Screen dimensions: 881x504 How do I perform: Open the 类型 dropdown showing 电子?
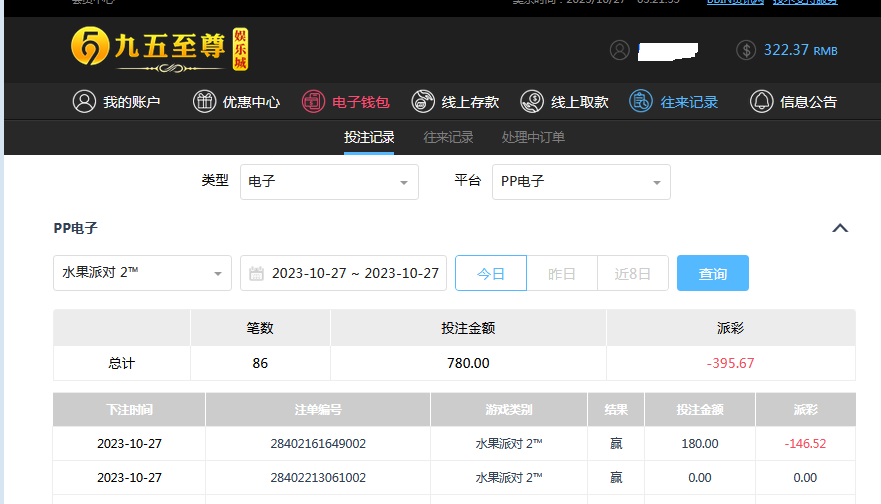coord(329,182)
